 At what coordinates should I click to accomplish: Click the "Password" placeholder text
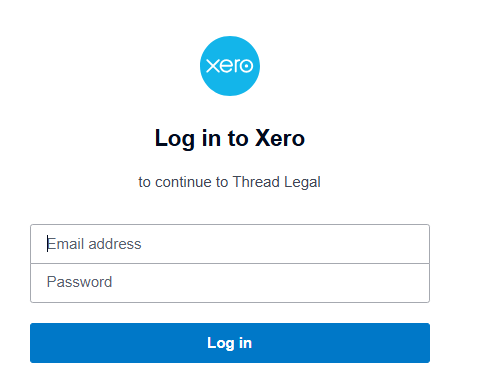(79, 282)
